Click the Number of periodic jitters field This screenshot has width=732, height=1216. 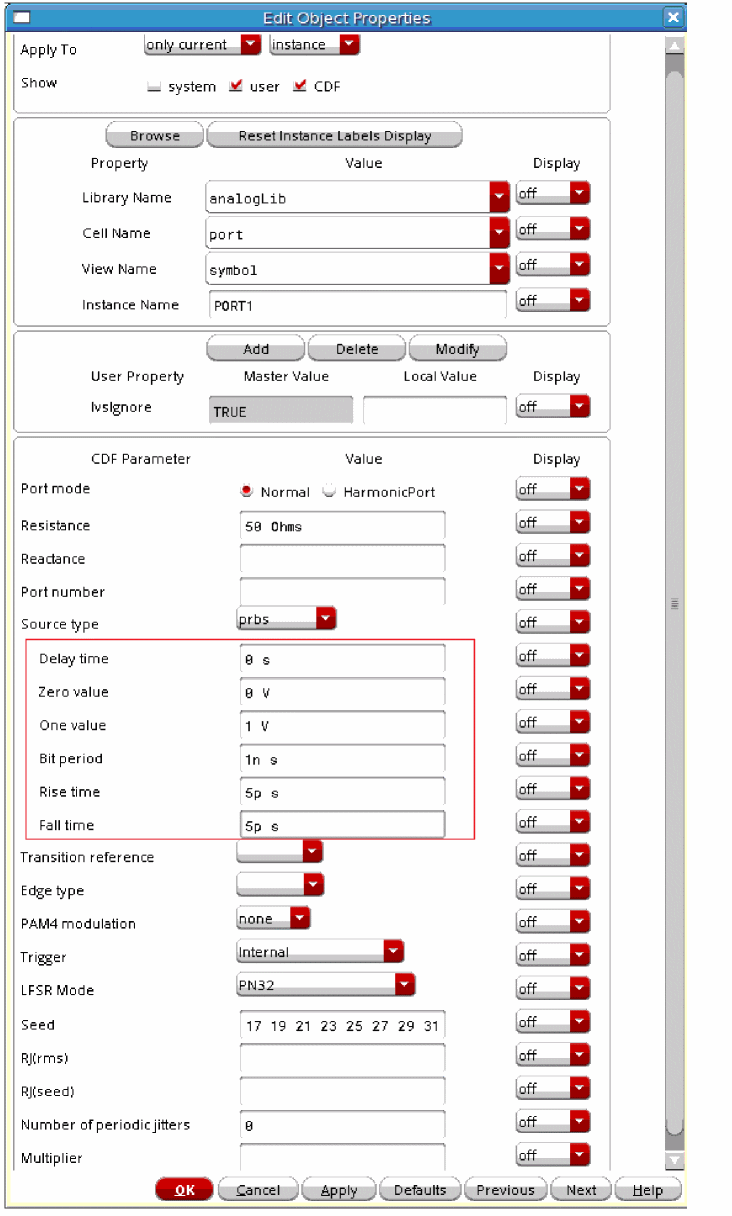[342, 1125]
